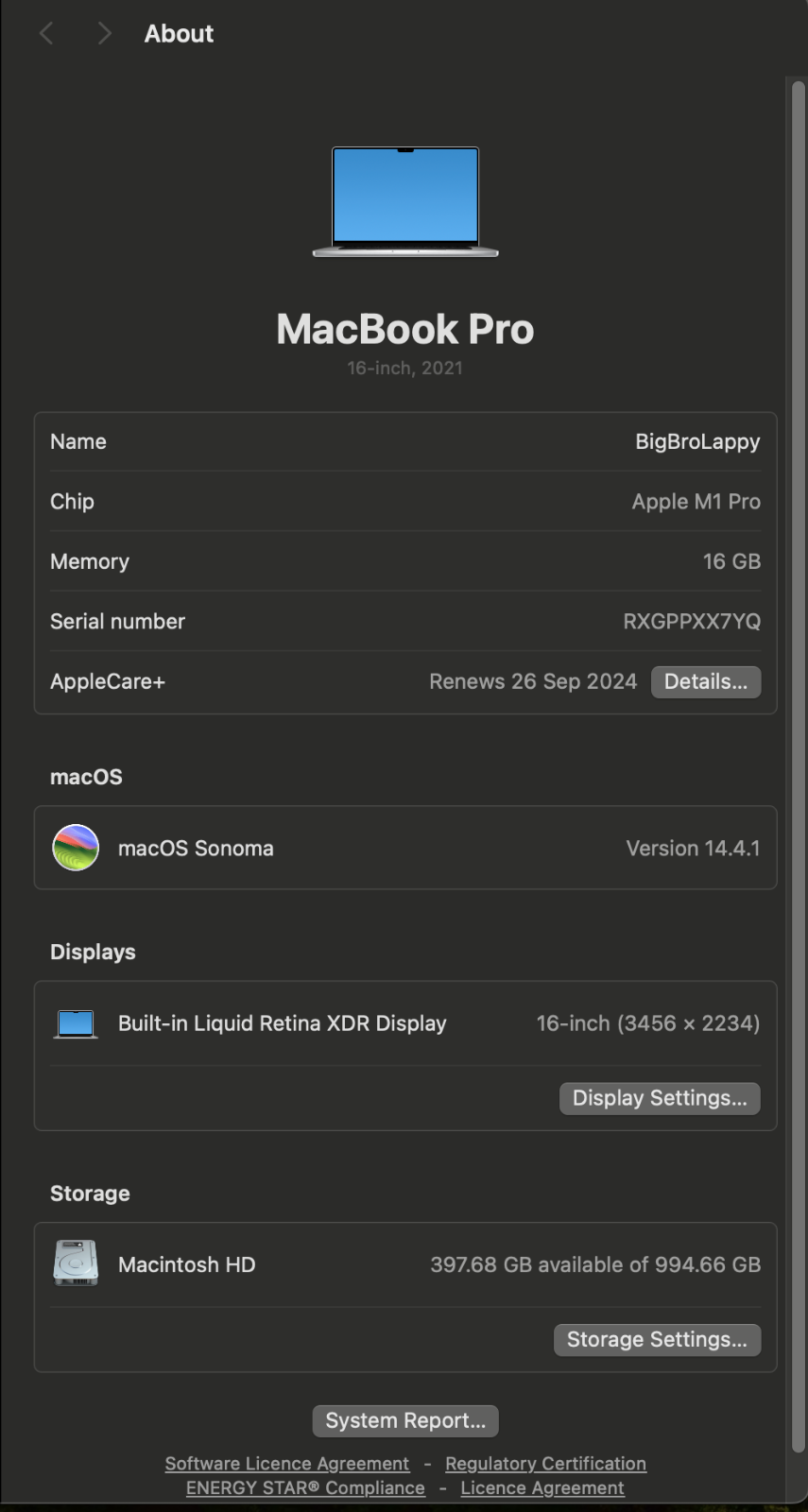Image resolution: width=808 pixels, height=1512 pixels.
Task: Open the System Report
Action: [x=405, y=1420]
